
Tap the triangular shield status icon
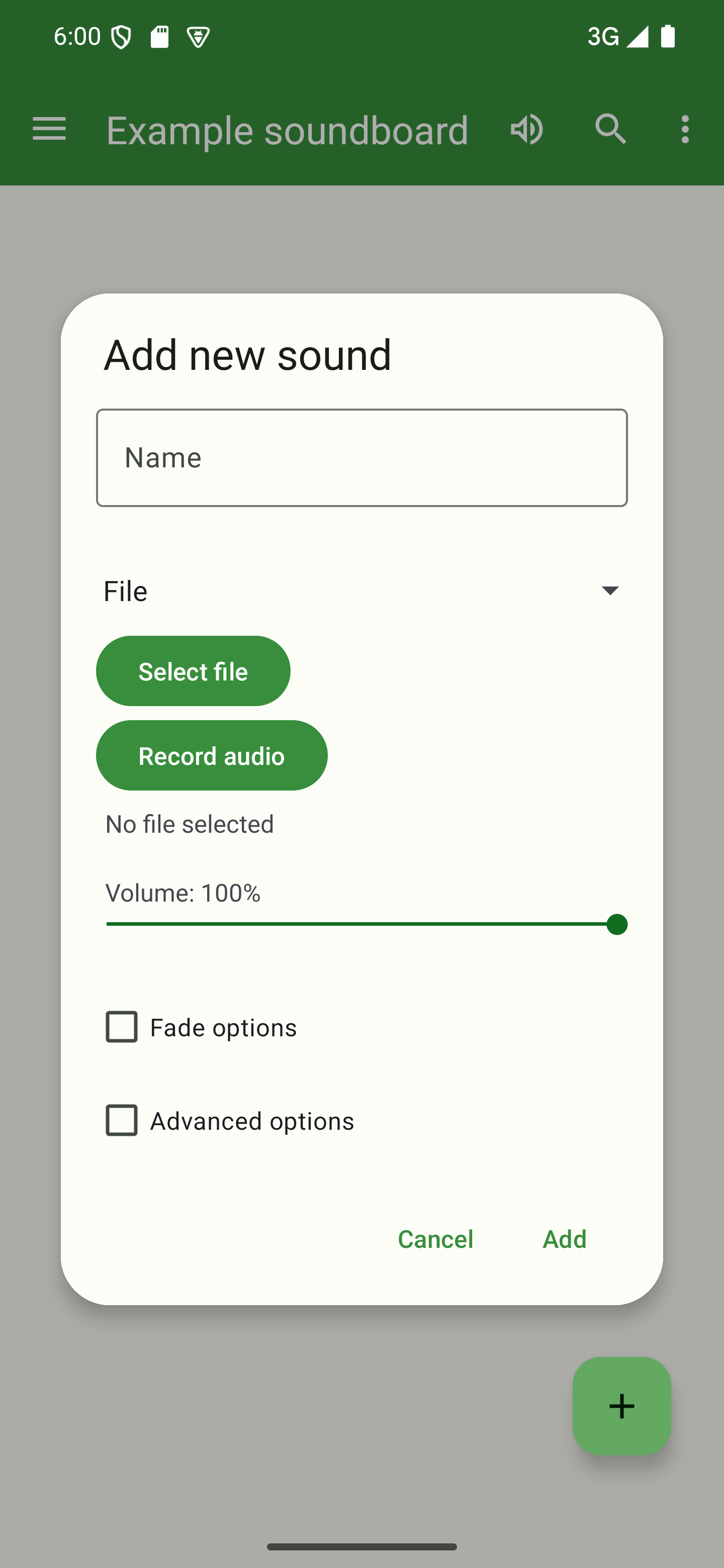tap(198, 38)
